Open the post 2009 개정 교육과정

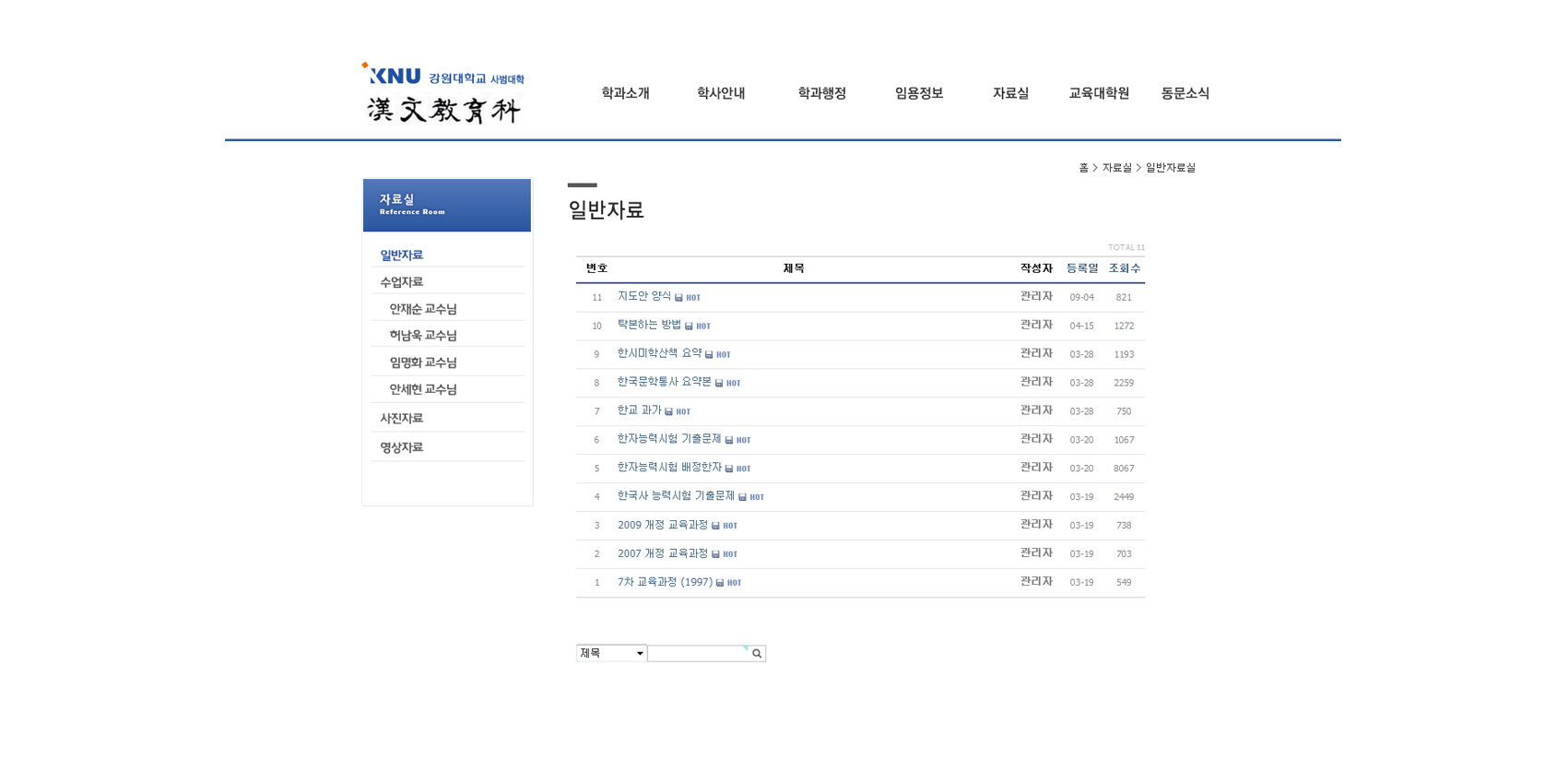[663, 525]
